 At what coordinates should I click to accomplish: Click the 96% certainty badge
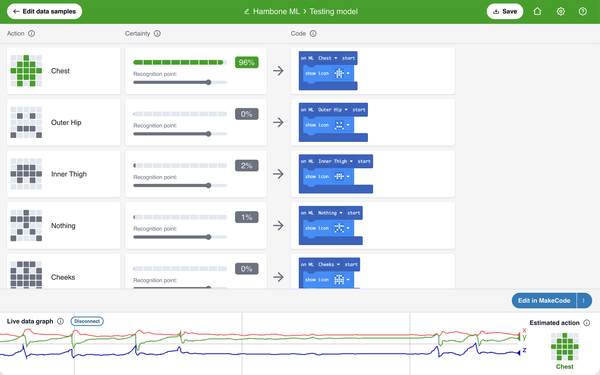click(247, 62)
